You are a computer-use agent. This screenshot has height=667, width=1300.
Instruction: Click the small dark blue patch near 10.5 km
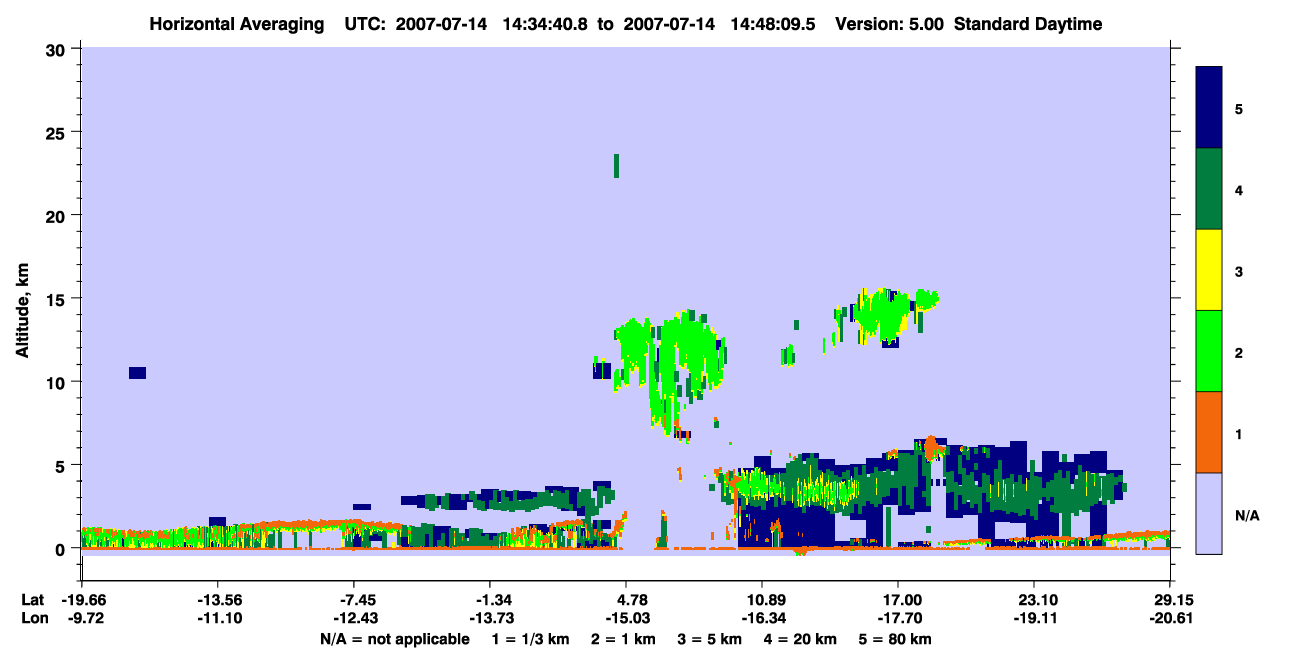point(138,373)
